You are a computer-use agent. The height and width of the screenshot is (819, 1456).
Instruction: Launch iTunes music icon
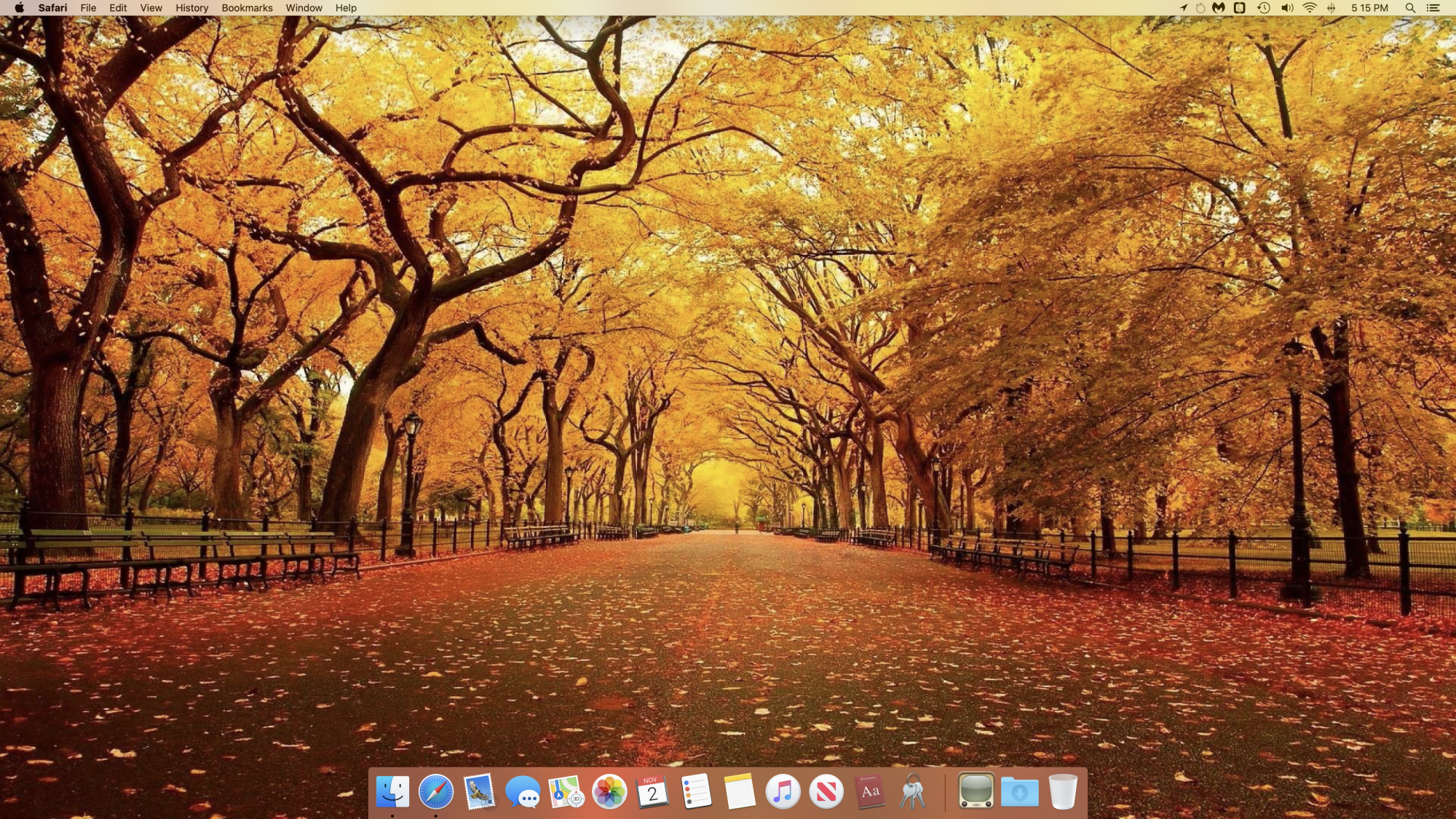pos(783,791)
